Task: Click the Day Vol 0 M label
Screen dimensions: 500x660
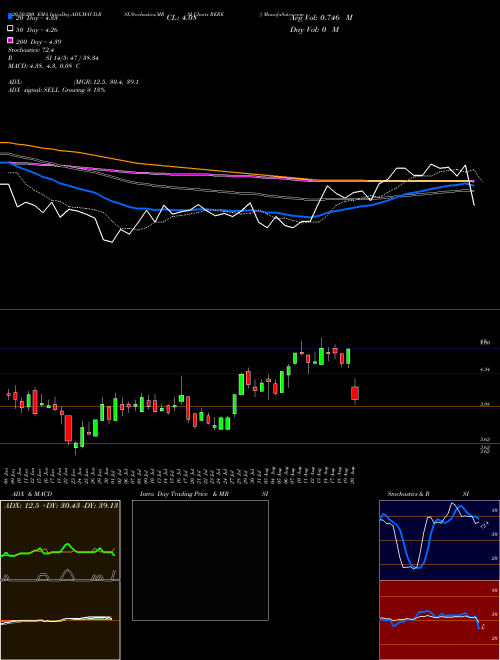Action: (314, 29)
